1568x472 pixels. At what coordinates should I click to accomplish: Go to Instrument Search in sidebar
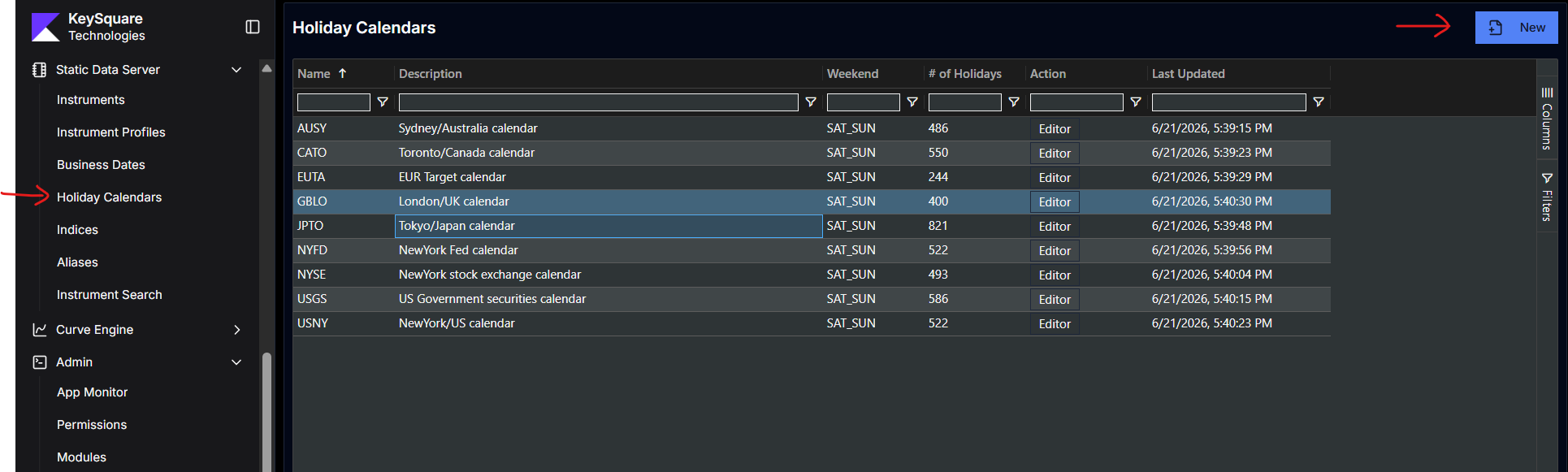pyautogui.click(x=110, y=295)
